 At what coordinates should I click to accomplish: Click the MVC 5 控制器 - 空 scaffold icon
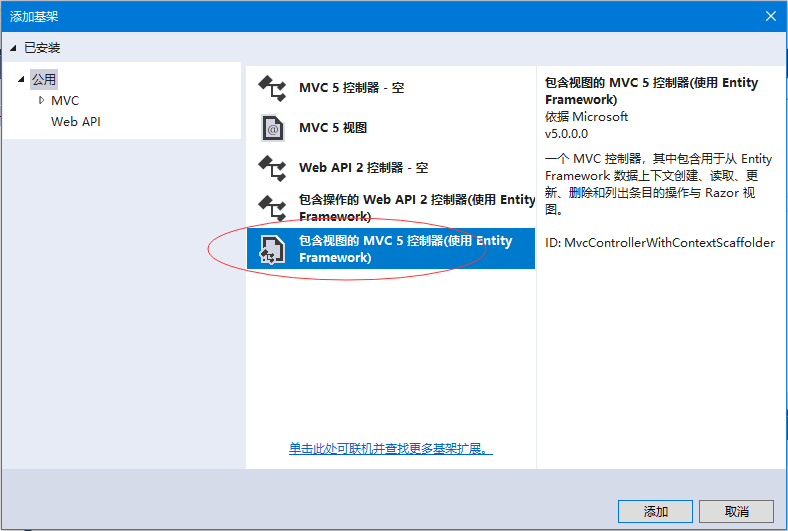pyautogui.click(x=272, y=88)
